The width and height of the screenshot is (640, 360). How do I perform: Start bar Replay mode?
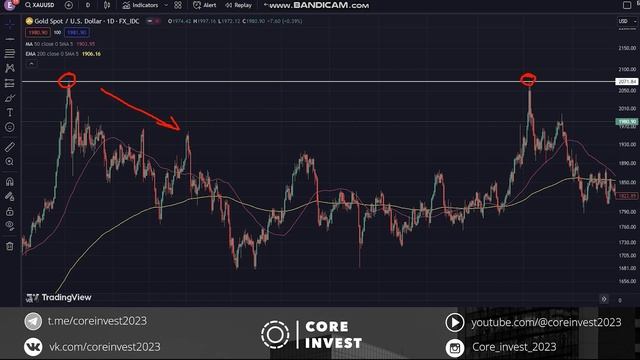coord(239,5)
